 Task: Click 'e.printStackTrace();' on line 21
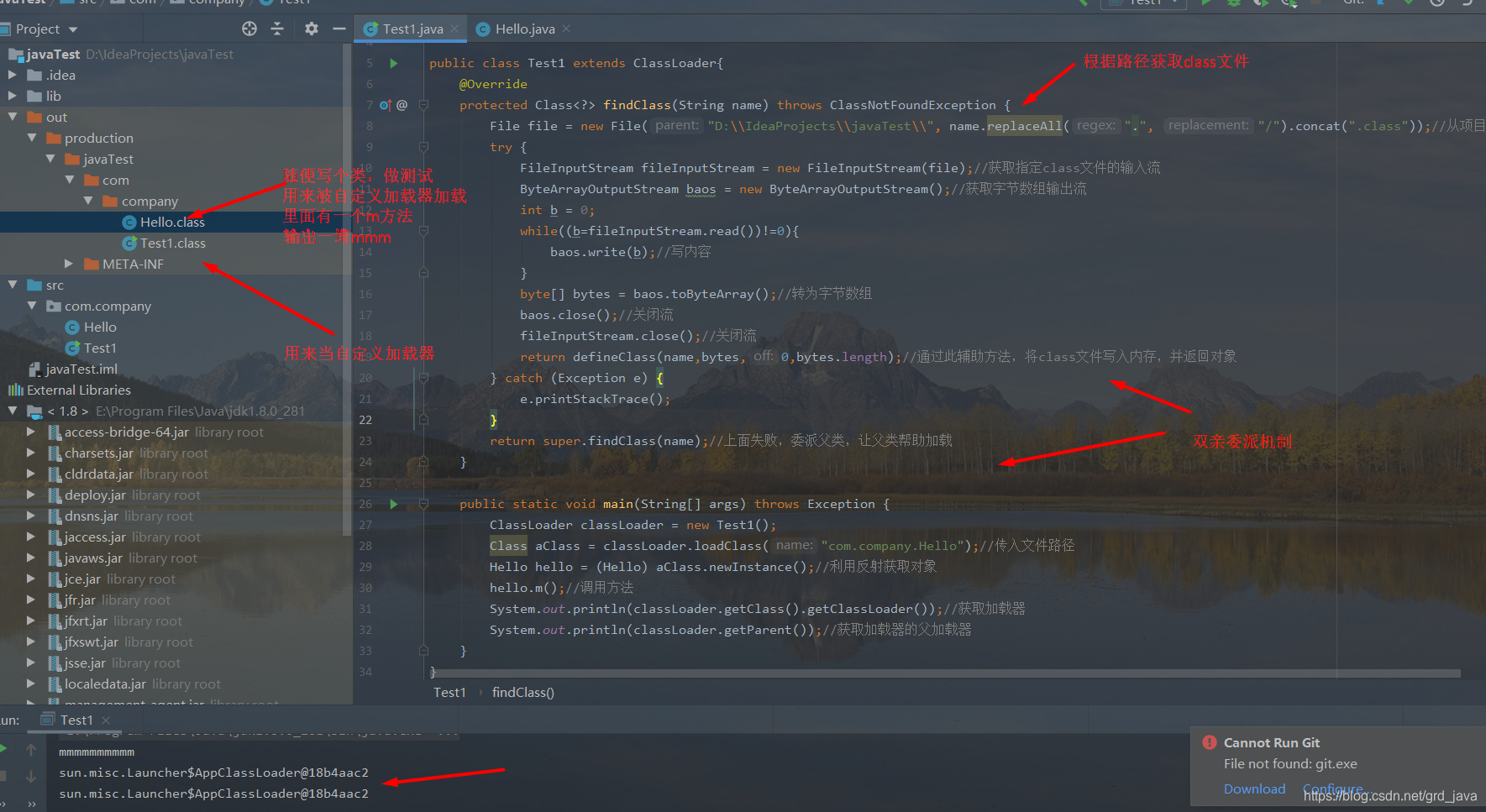[x=595, y=399]
